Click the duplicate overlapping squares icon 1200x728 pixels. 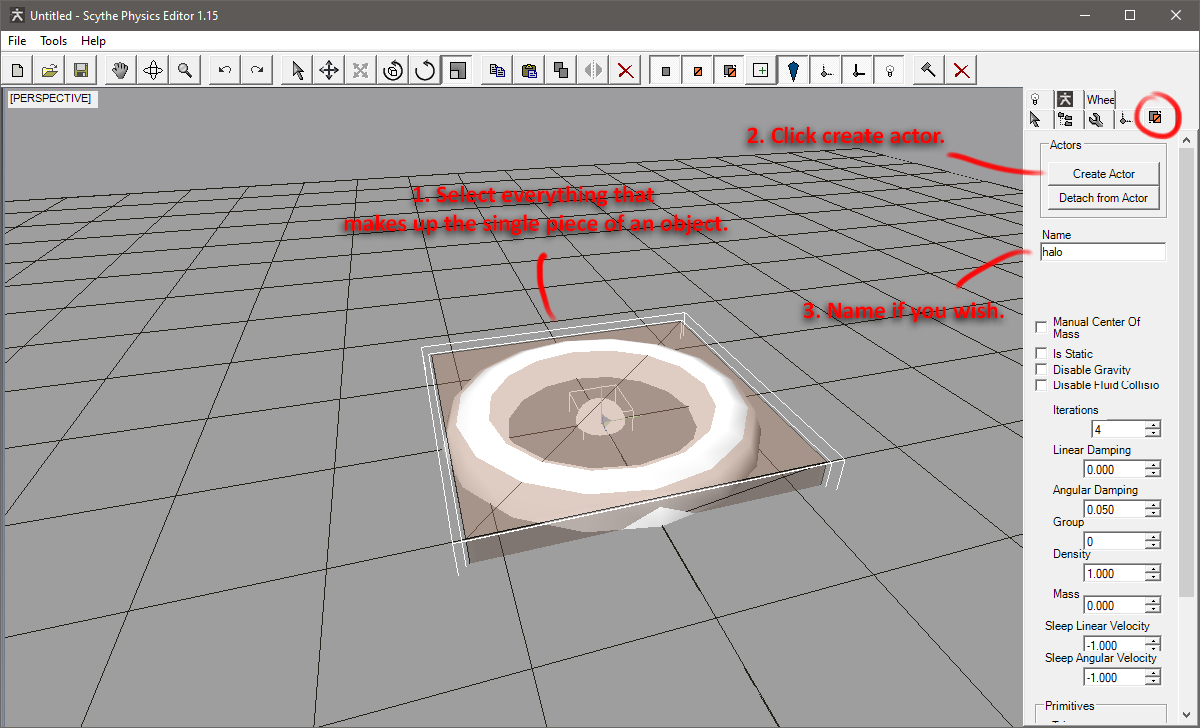pyautogui.click(x=561, y=70)
